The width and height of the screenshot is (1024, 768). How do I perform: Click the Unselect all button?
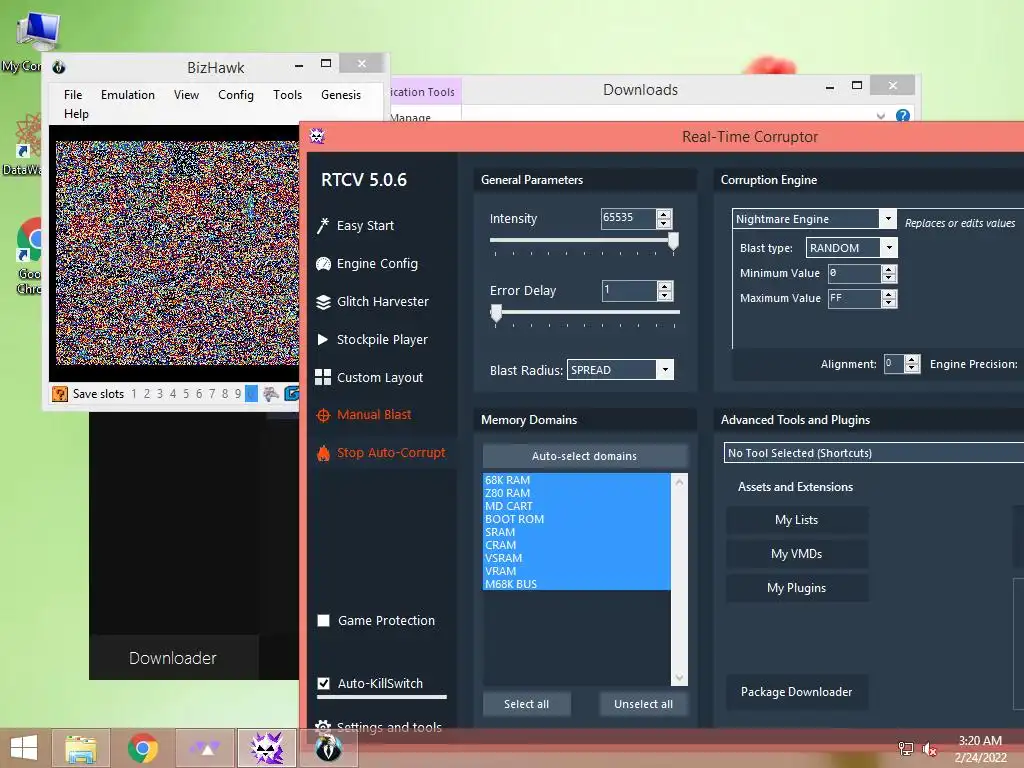point(643,704)
